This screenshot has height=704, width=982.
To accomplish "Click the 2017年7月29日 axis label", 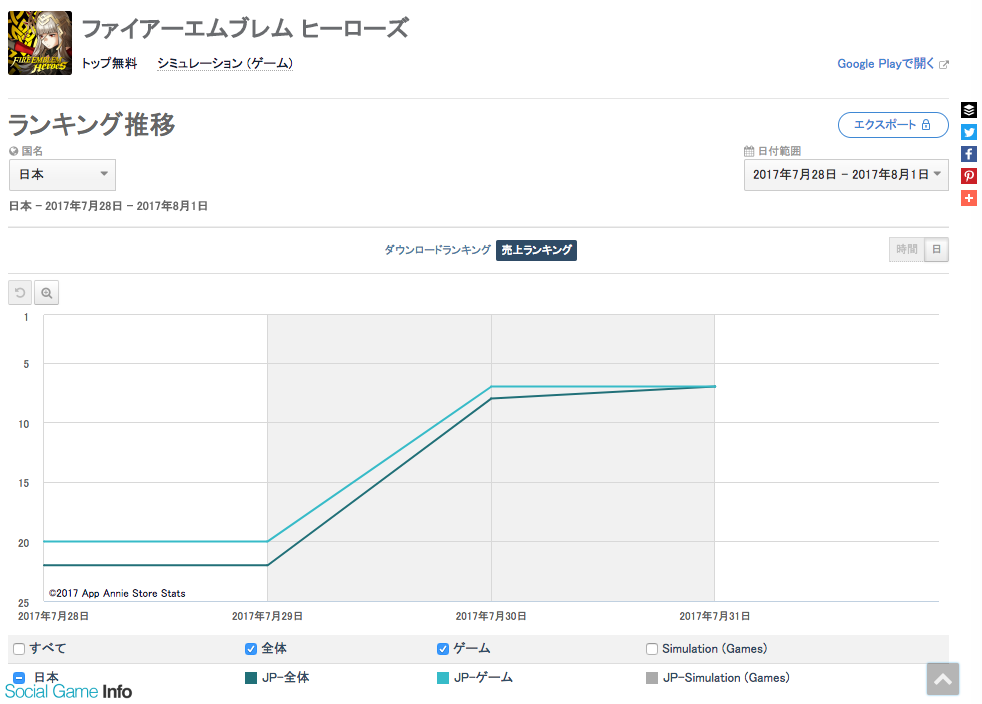I will 267,616.
